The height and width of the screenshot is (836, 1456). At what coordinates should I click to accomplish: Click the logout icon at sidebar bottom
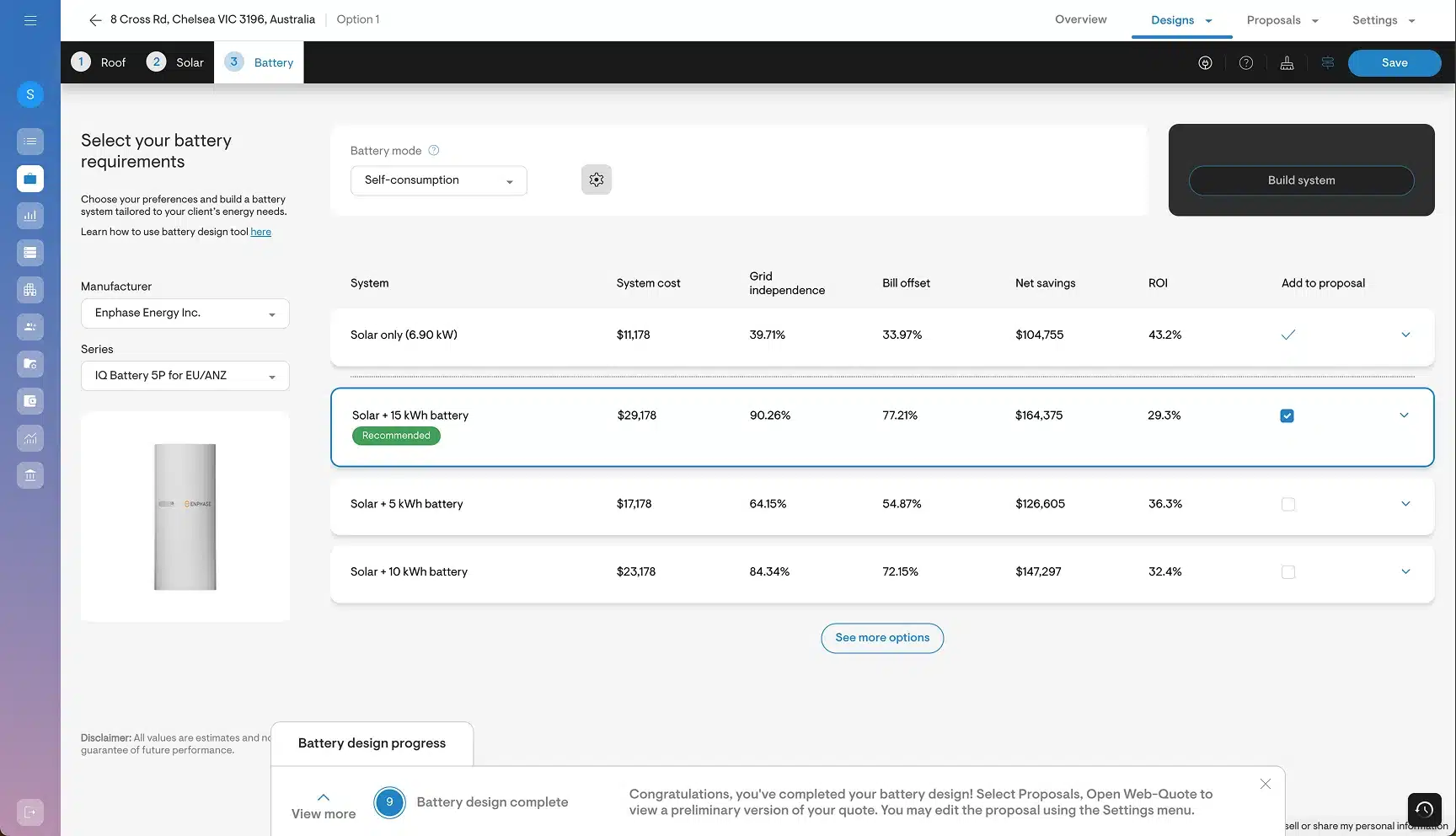pyautogui.click(x=30, y=812)
